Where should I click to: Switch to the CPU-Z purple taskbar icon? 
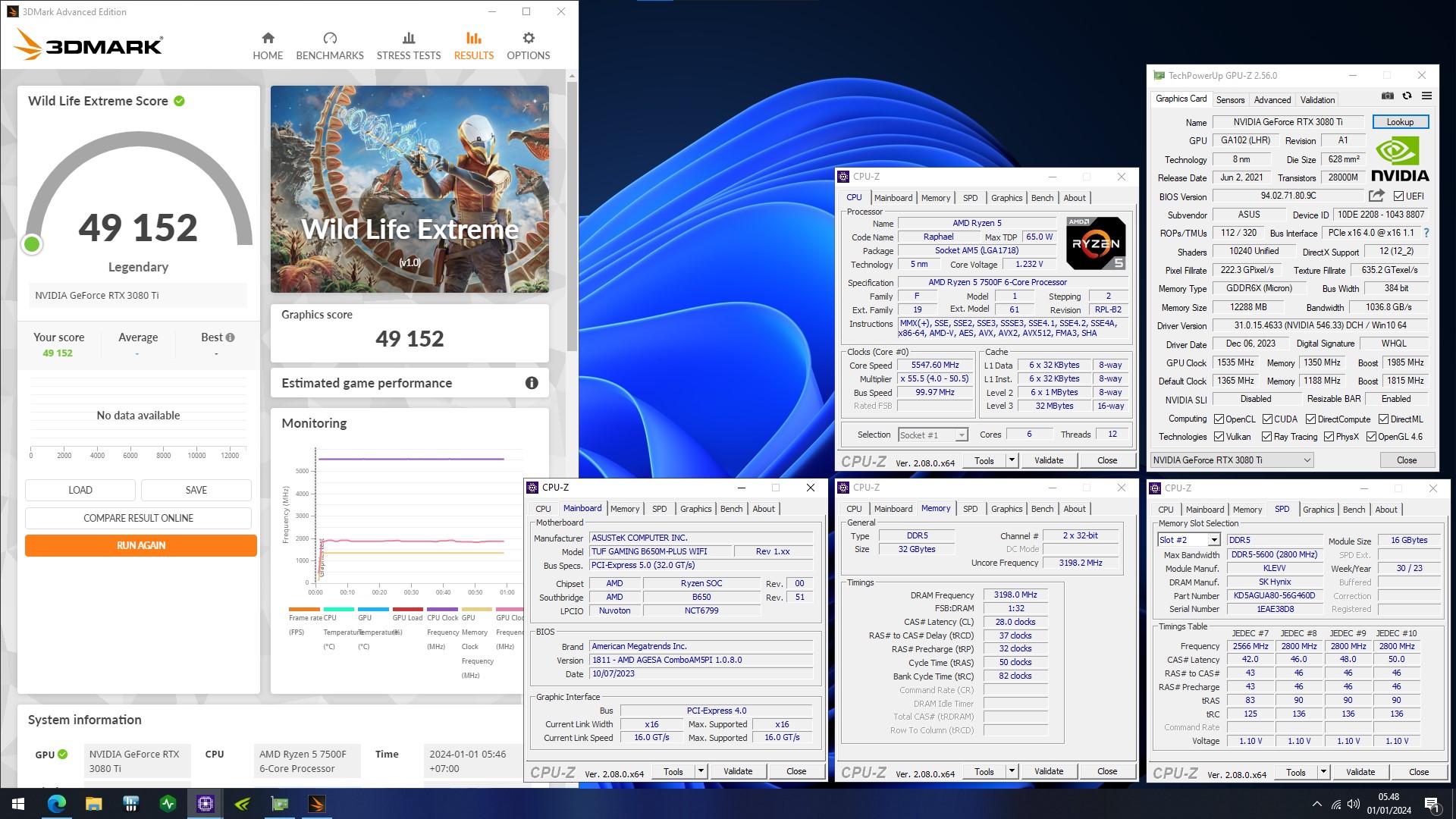click(205, 804)
